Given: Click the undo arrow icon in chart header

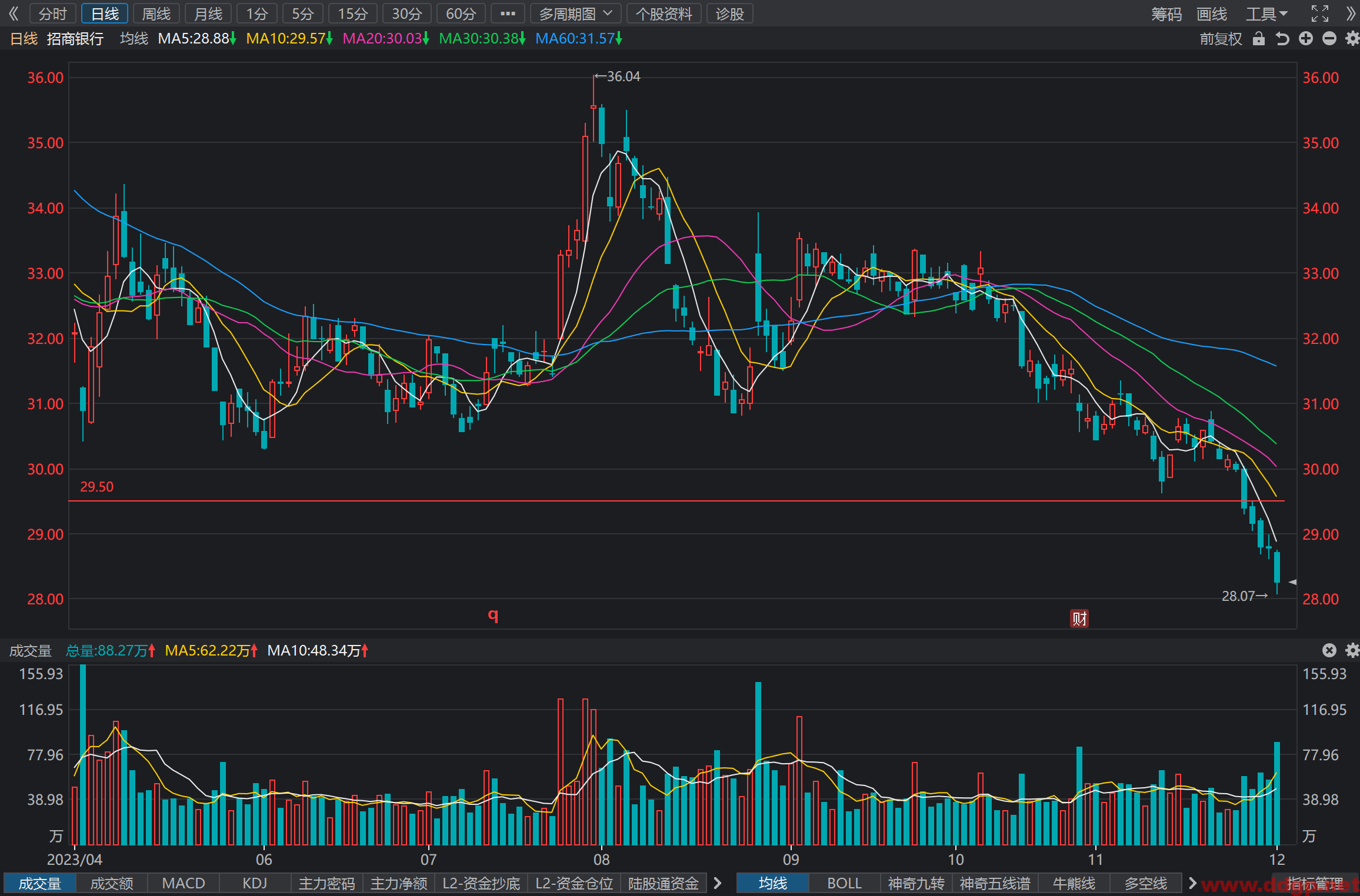Looking at the screenshot, I should (1282, 39).
